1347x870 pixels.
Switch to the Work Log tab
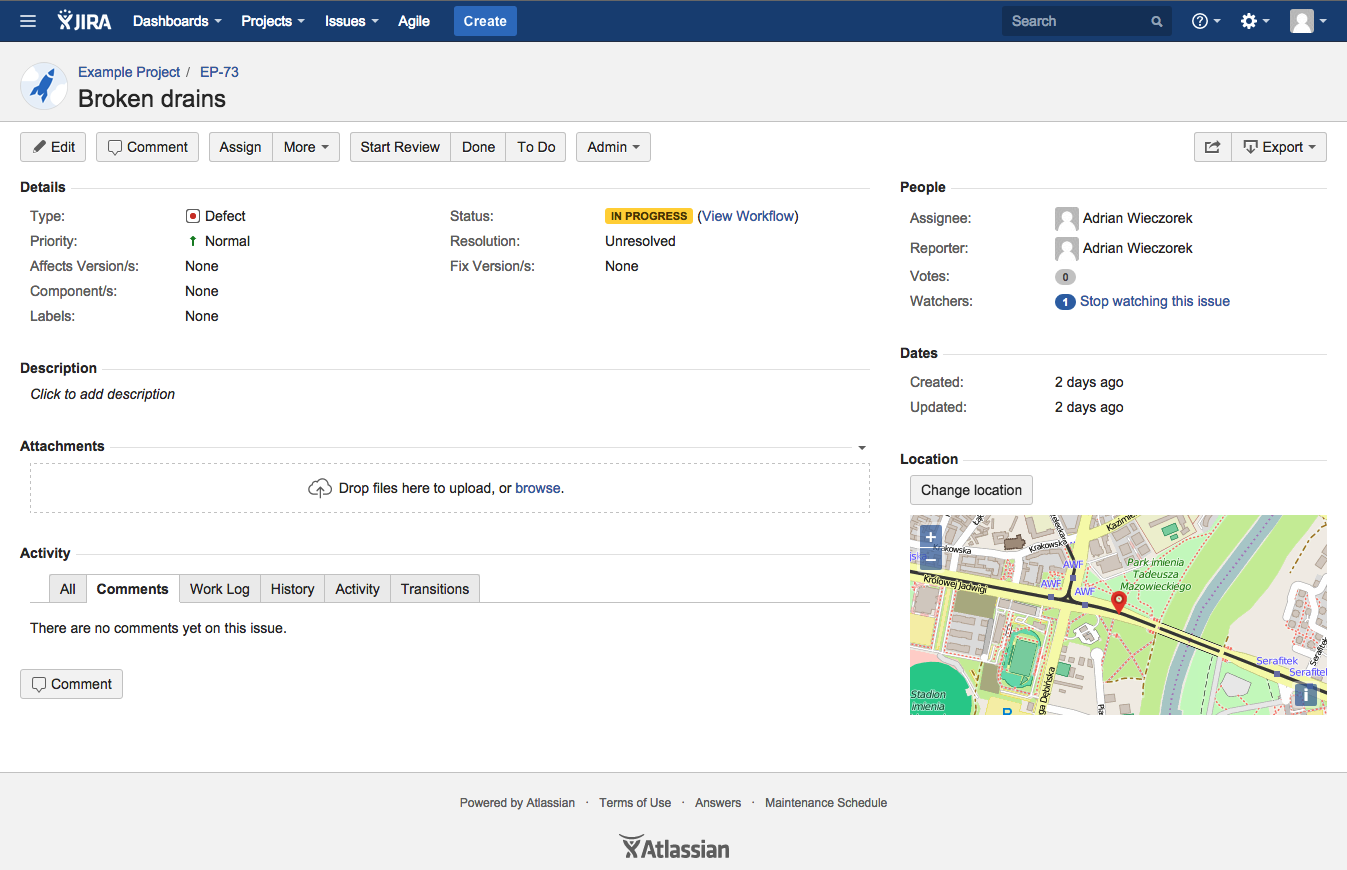219,589
